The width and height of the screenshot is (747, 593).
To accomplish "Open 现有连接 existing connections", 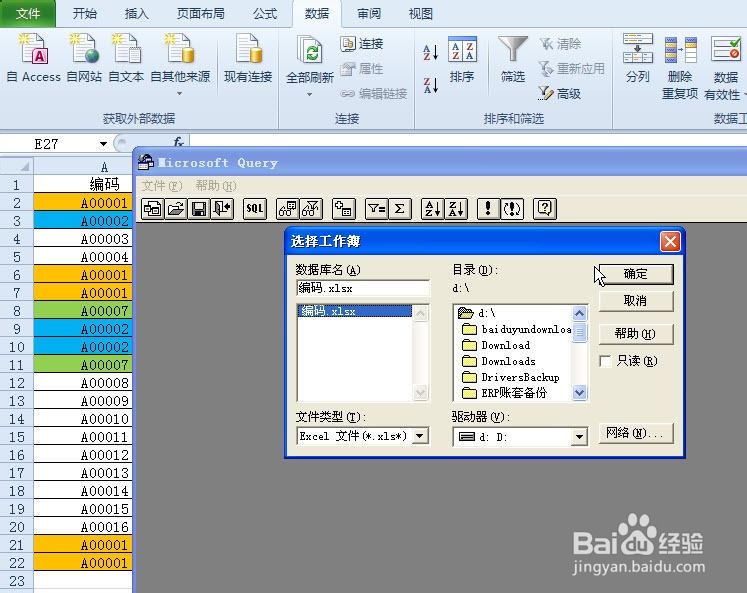I will (248, 58).
